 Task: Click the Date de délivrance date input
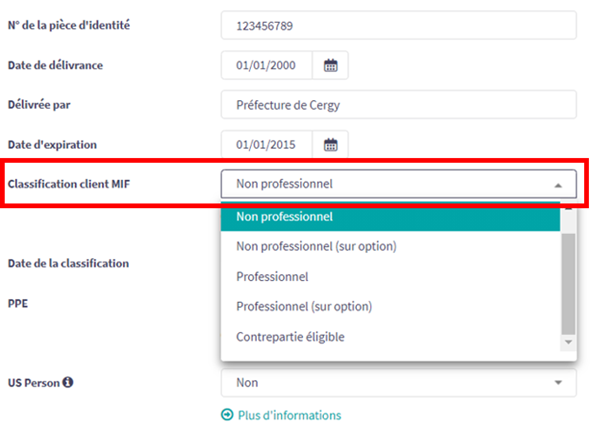(267, 66)
